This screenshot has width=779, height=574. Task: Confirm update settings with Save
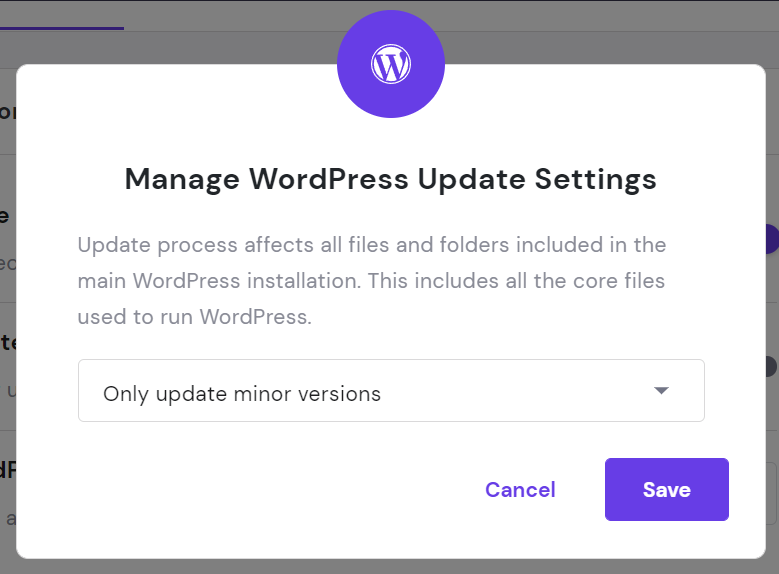click(666, 490)
